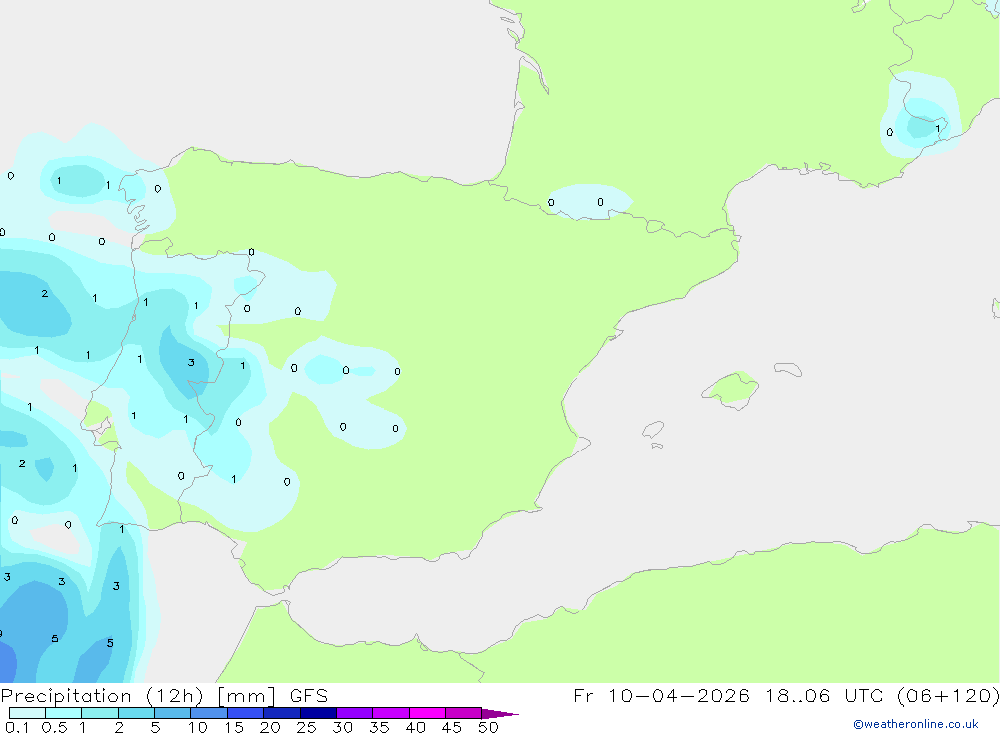Click the 1–2 mm legend color box
The image size is (1000, 733).
click(100, 713)
